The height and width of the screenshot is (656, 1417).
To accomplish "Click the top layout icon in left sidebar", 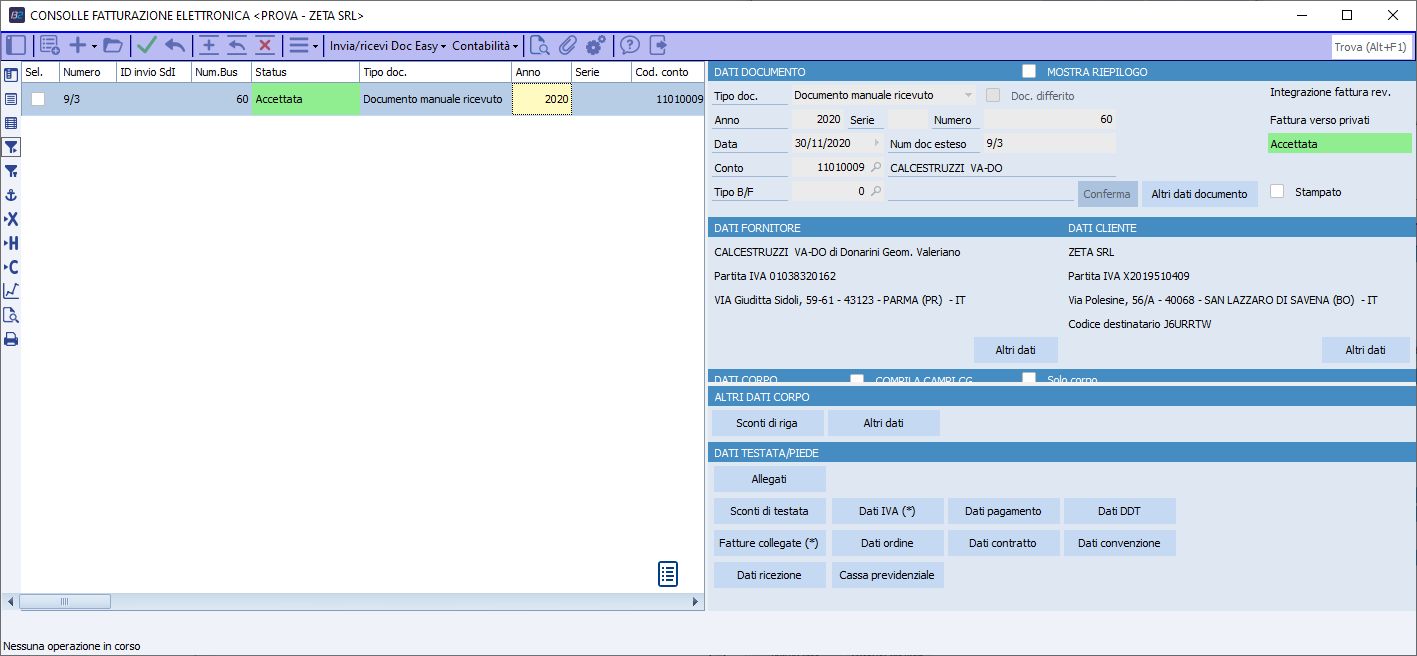I will coord(11,75).
